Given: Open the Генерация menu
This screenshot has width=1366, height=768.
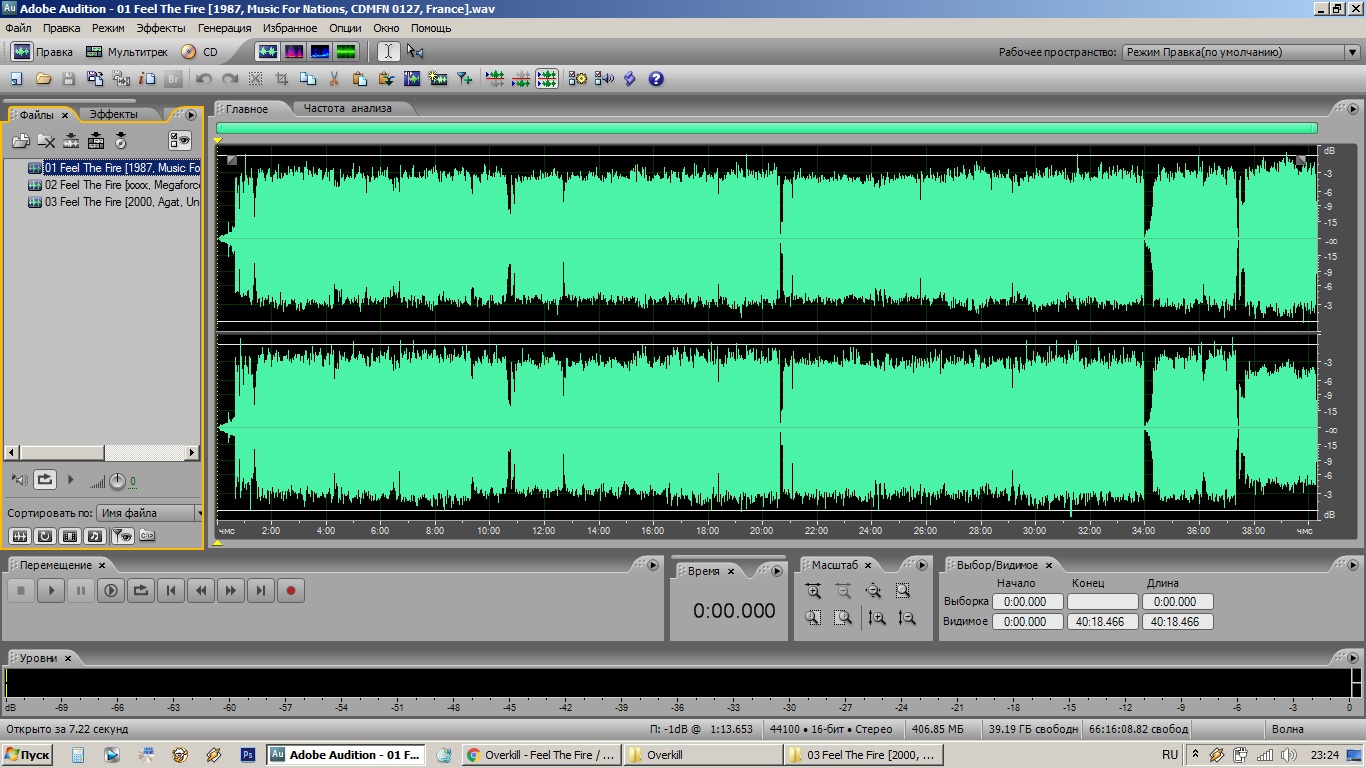Looking at the screenshot, I should point(224,28).
